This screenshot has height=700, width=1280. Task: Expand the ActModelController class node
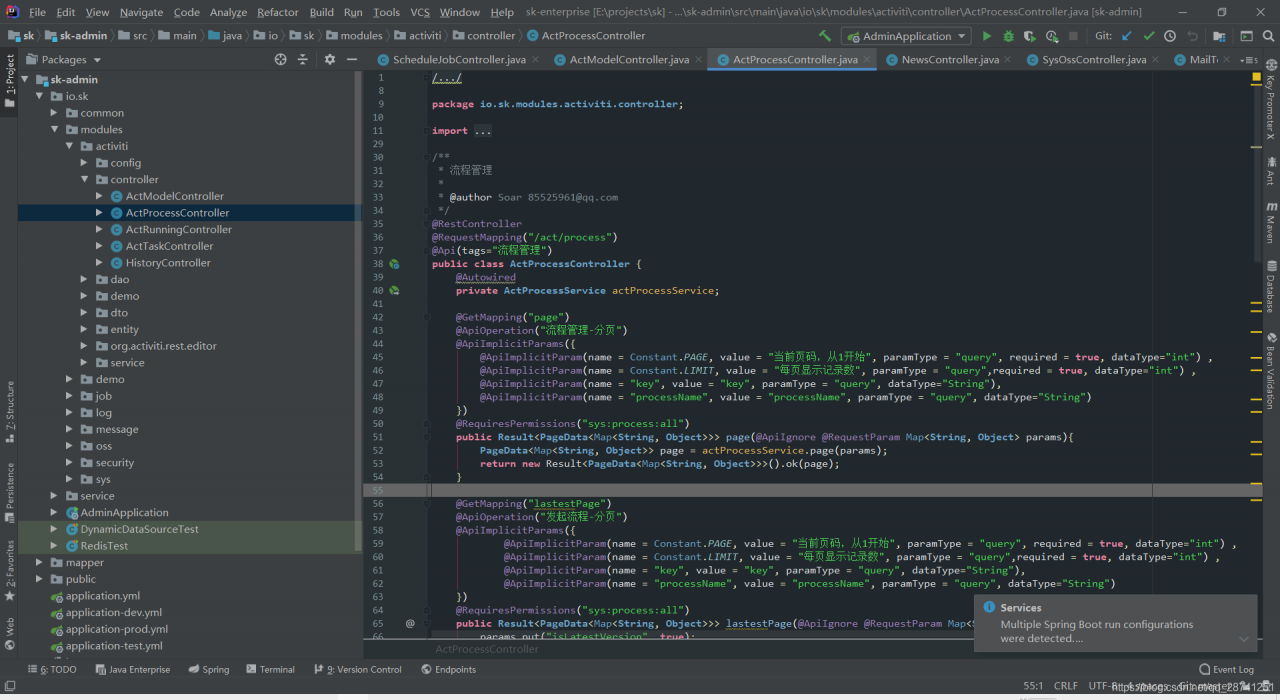pos(100,197)
